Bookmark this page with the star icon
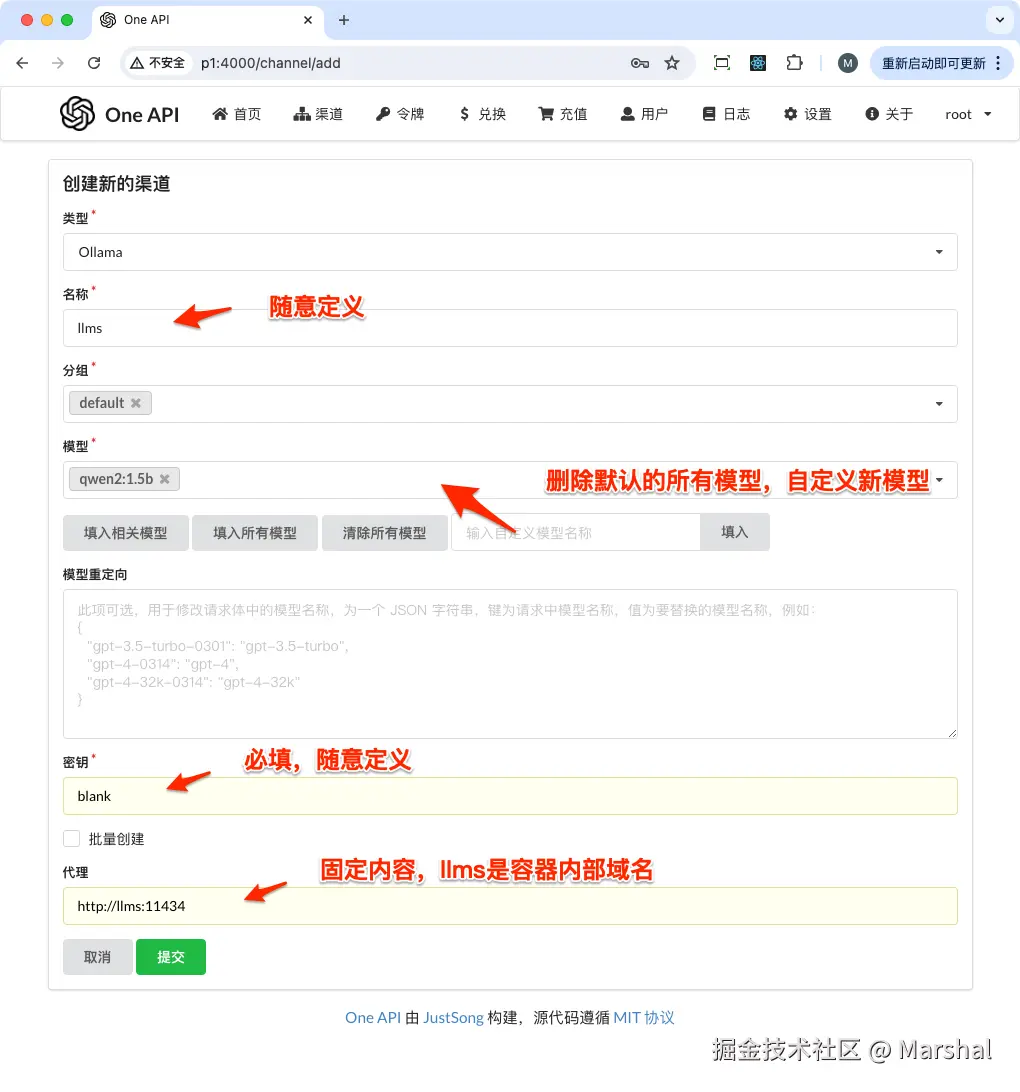The width and height of the screenshot is (1020, 1092). pyautogui.click(x=672, y=63)
